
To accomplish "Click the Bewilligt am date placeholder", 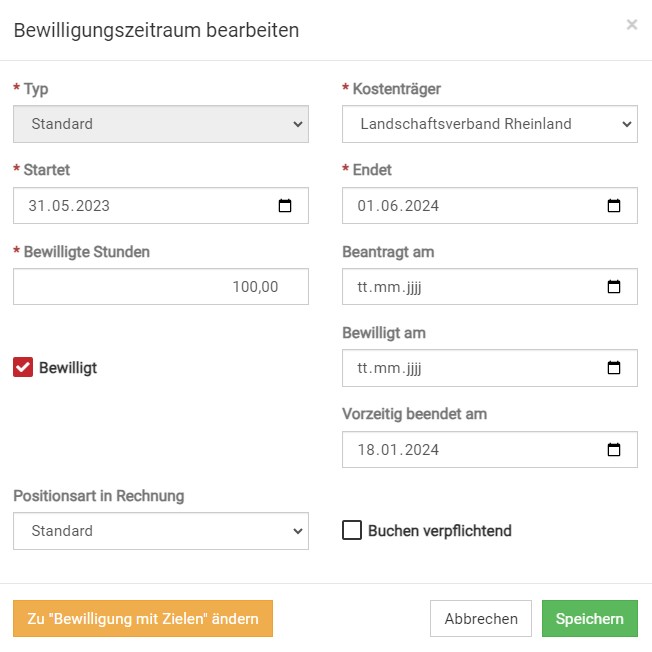I will pyautogui.click(x=390, y=368).
